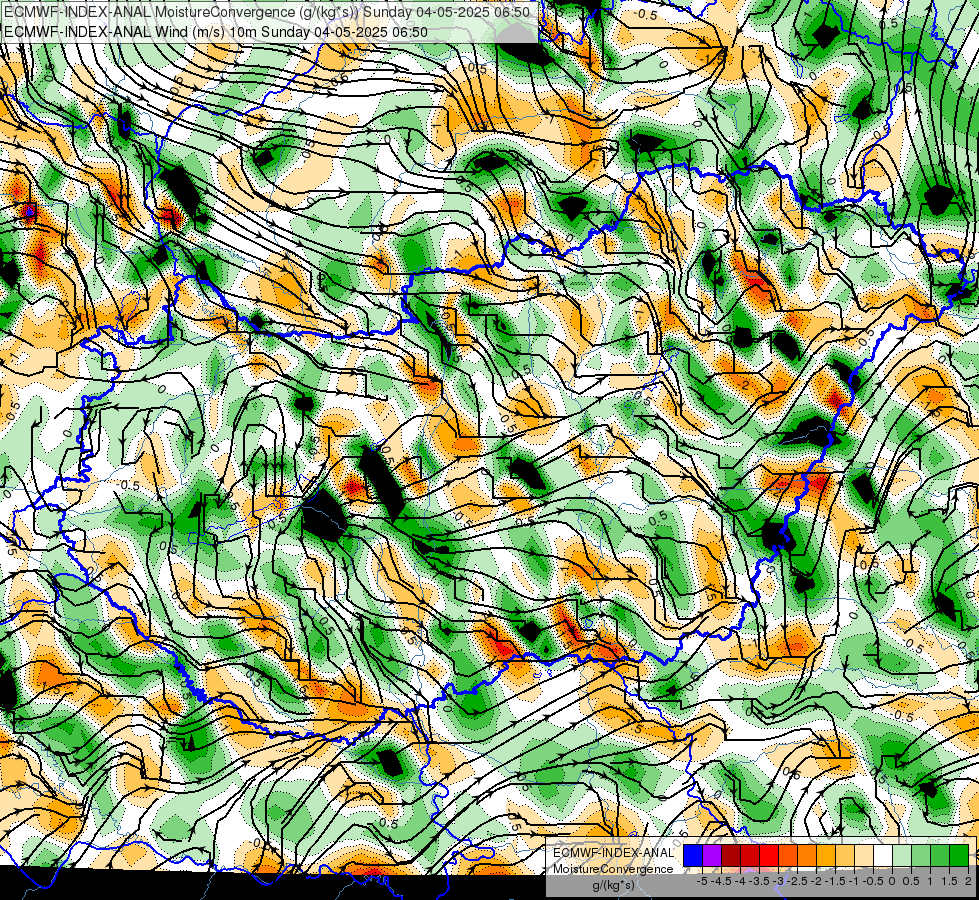The width and height of the screenshot is (979, 900).
Task: Click the purple legend swatch
Action: [712, 855]
